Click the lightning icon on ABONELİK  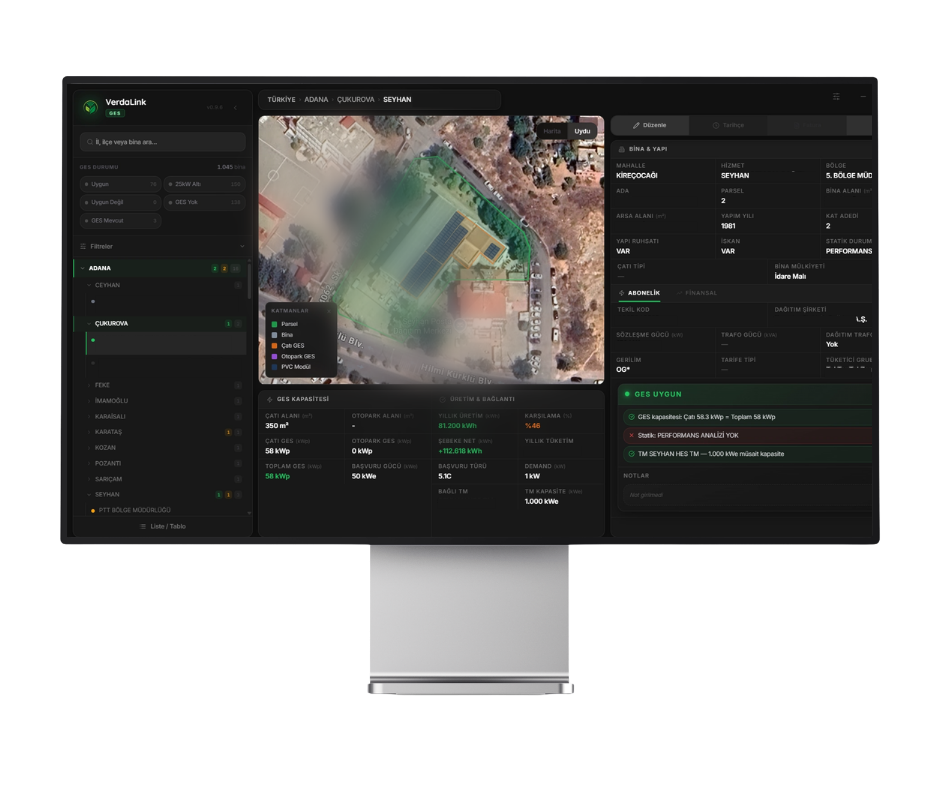[x=622, y=293]
